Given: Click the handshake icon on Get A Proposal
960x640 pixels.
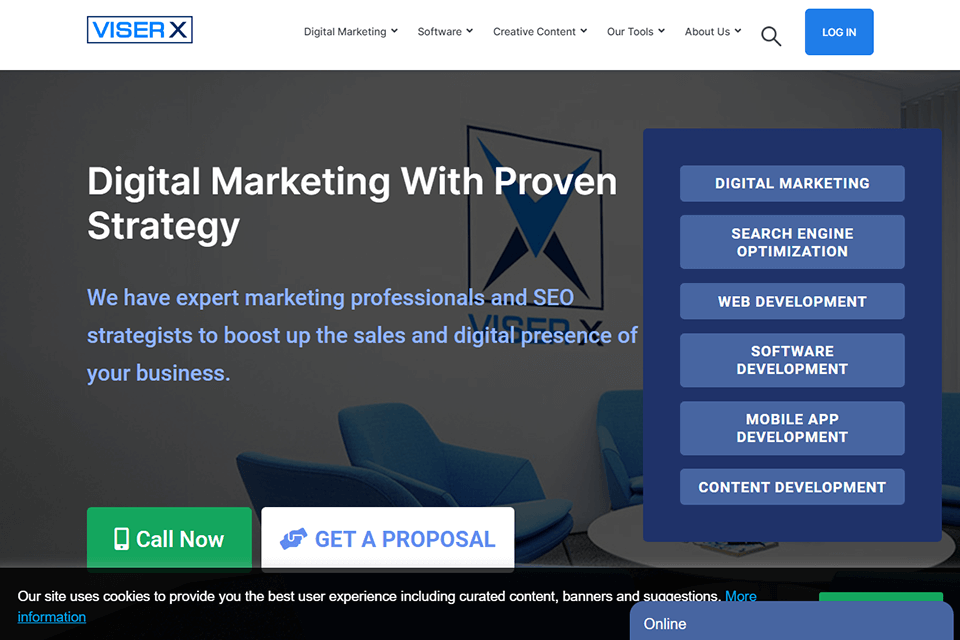Looking at the screenshot, I should (x=293, y=539).
